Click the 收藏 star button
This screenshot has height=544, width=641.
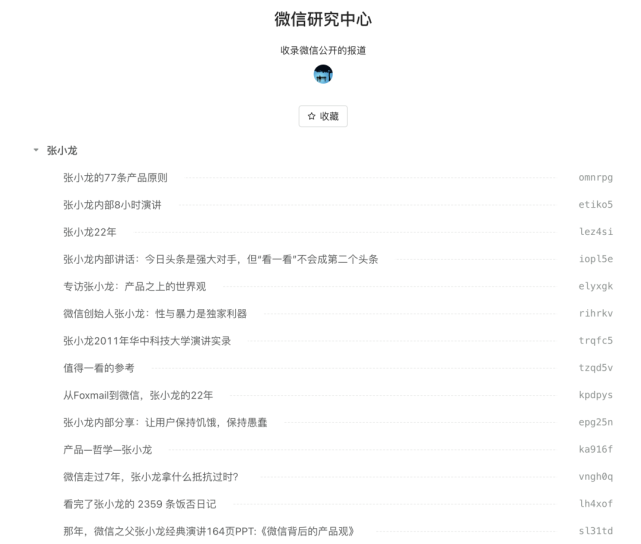point(323,116)
